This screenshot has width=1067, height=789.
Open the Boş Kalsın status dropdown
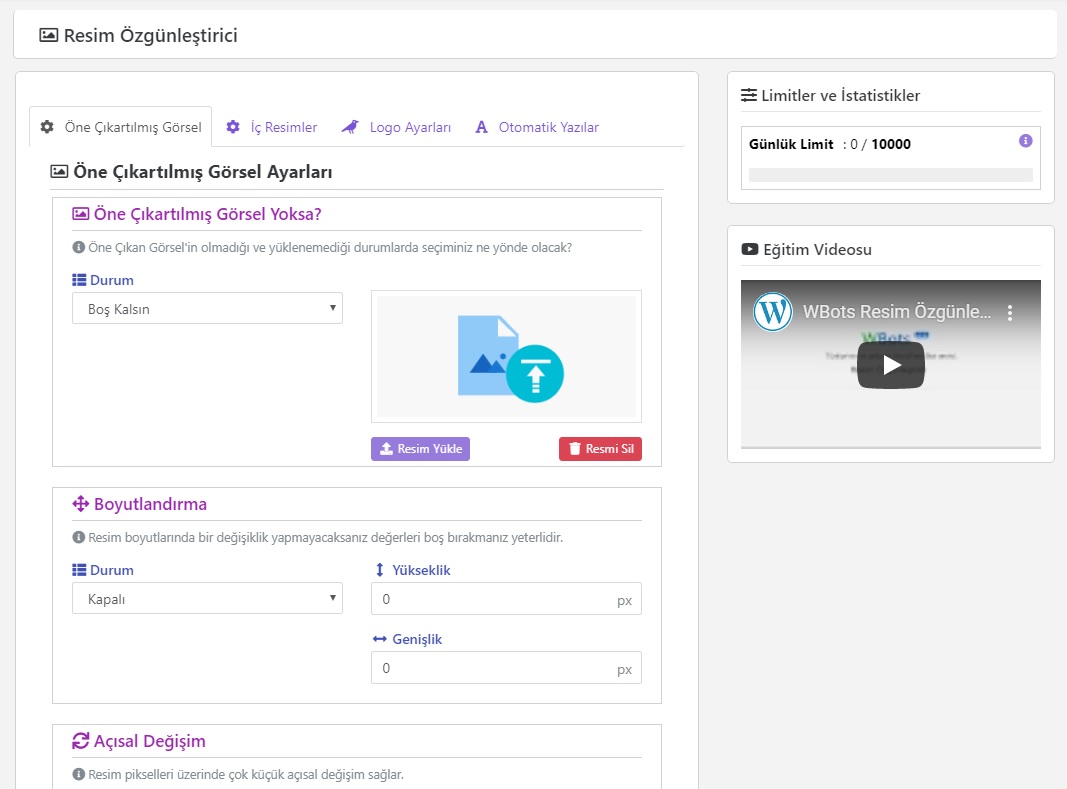[207, 309]
